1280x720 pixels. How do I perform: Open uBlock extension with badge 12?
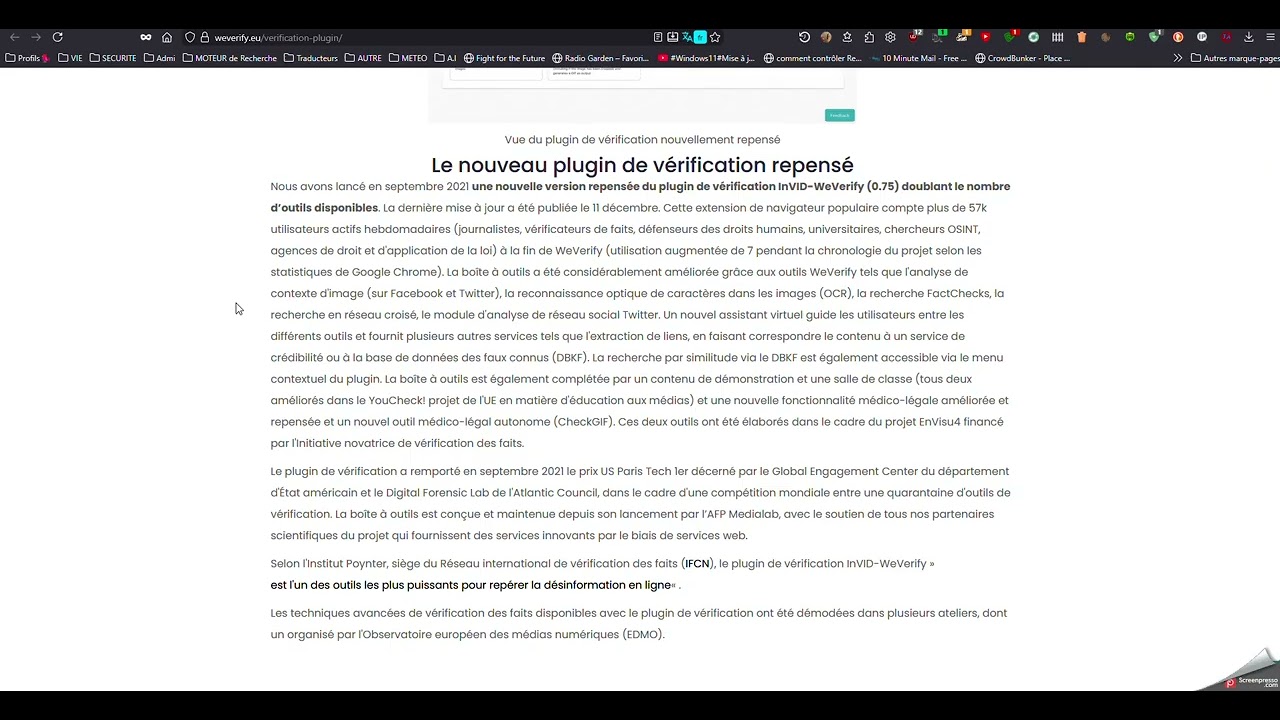click(914, 37)
